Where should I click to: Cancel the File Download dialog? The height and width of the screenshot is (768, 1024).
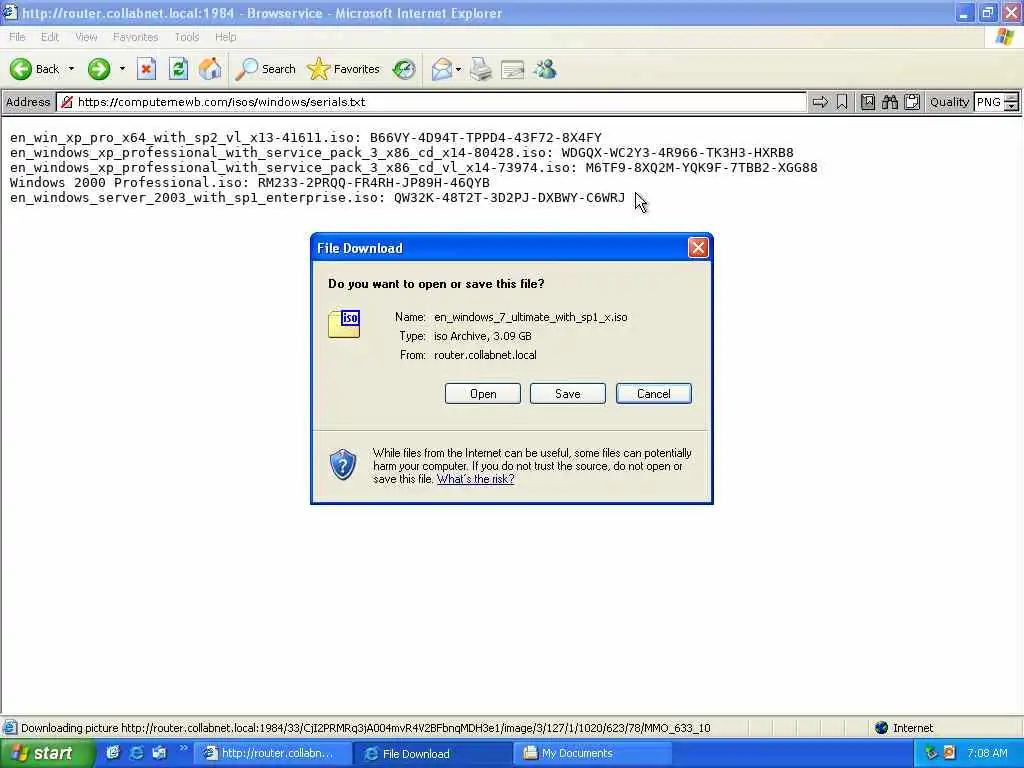pyautogui.click(x=654, y=394)
